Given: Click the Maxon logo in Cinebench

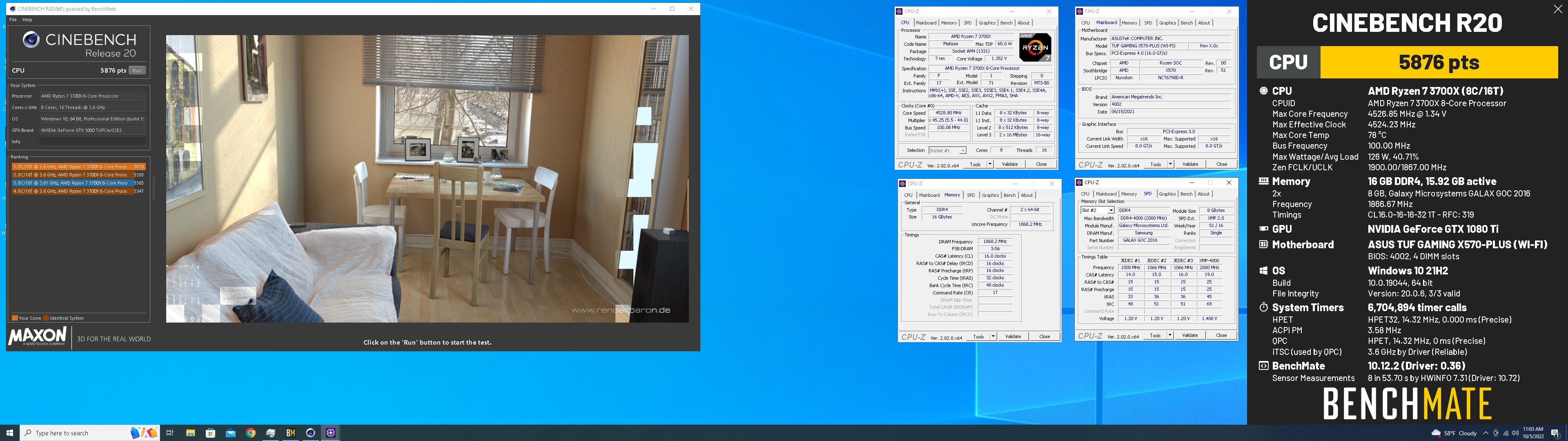Looking at the screenshot, I should coord(37,336).
